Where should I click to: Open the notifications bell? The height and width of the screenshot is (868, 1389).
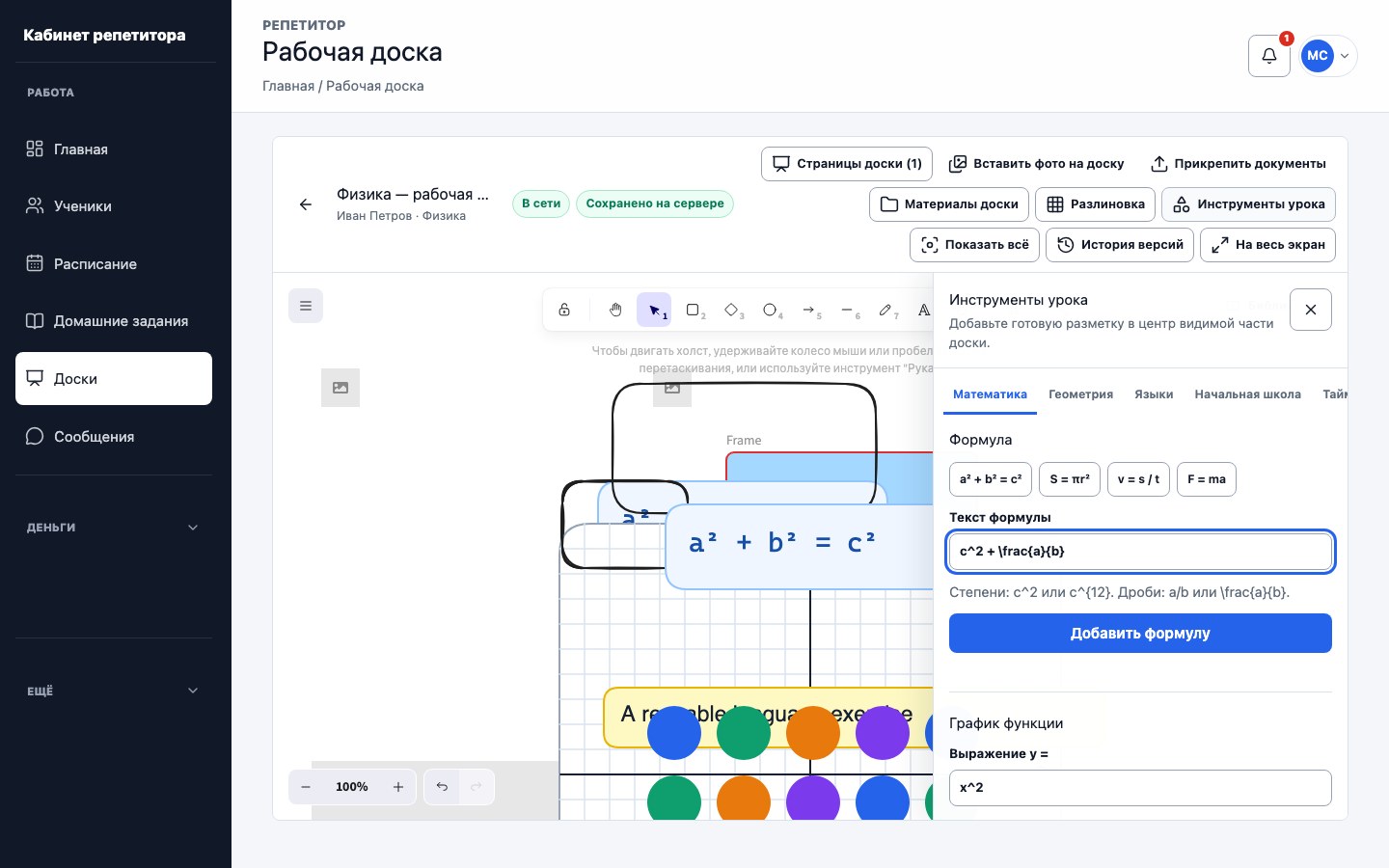(x=1269, y=56)
